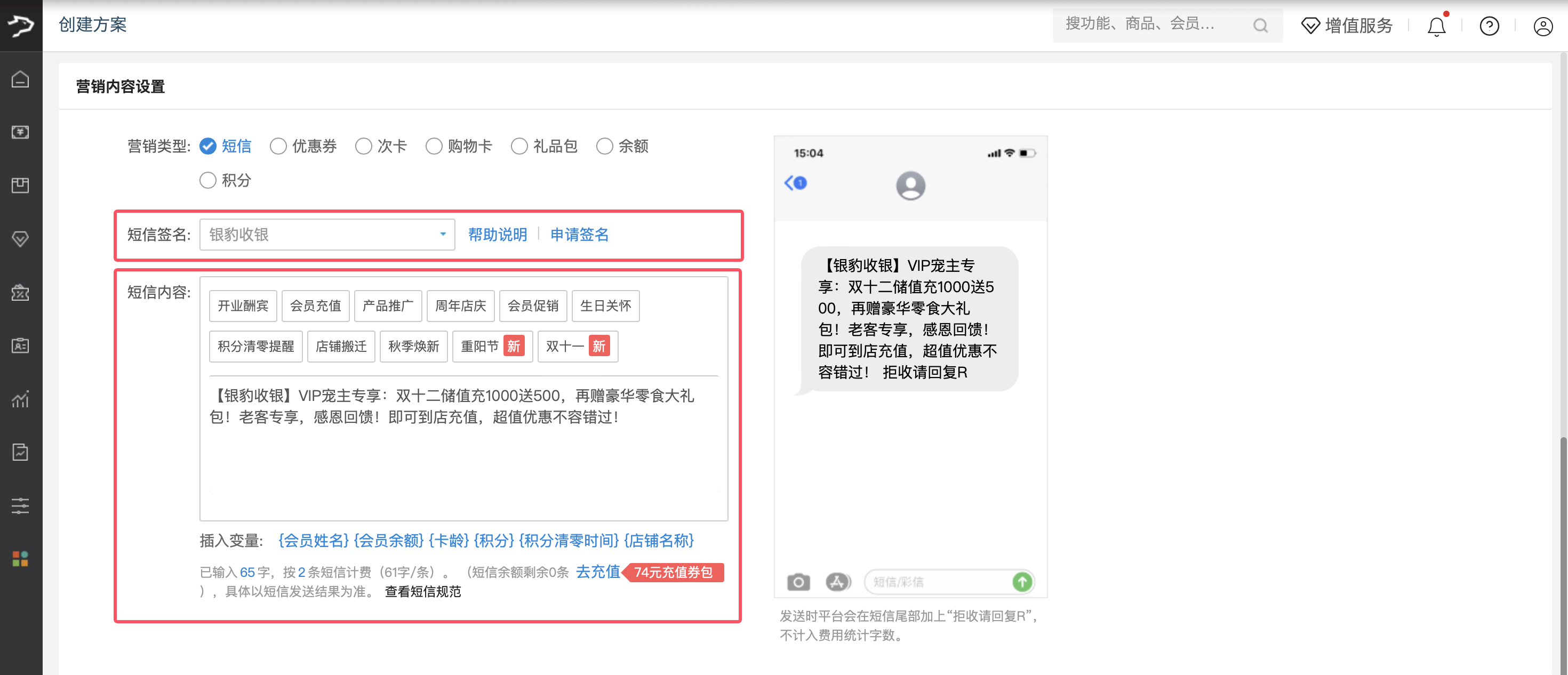Open the help question mark icon

(1489, 26)
